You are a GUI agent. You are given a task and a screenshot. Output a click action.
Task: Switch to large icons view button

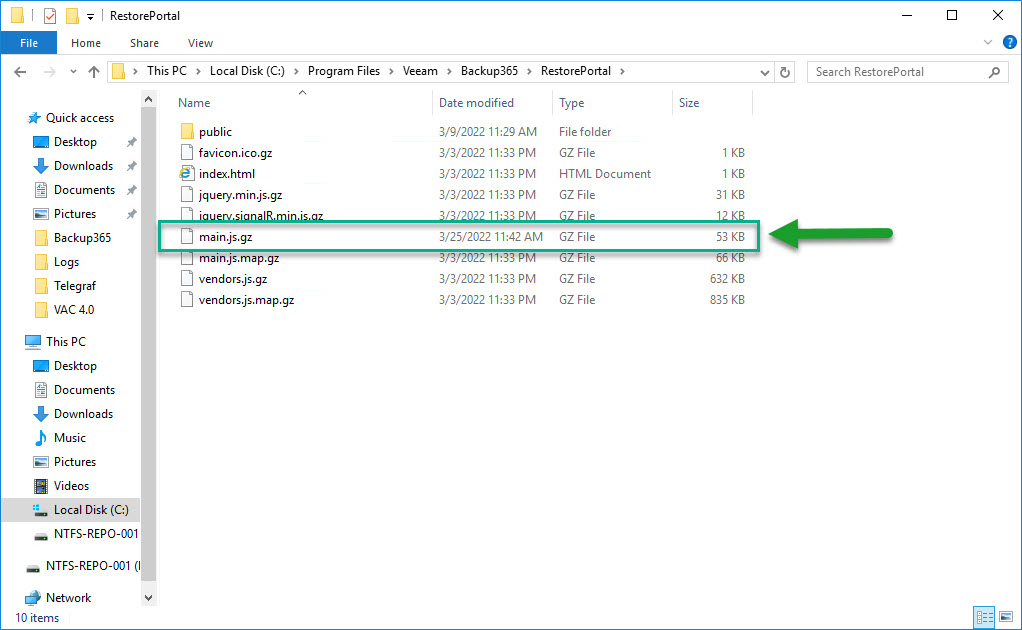point(1006,616)
